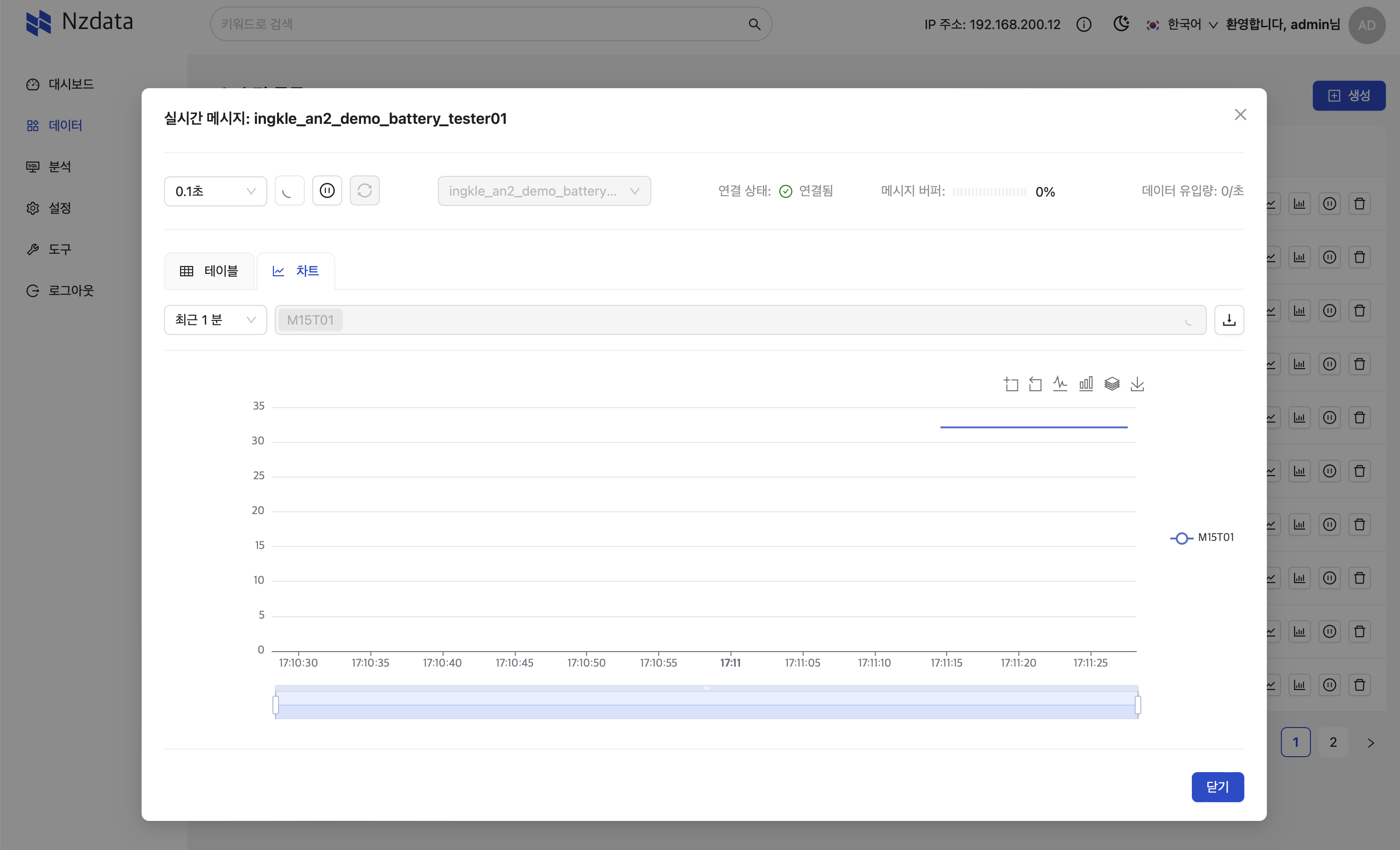Switch to the 테이블 tab
The image size is (1400, 850).
pos(209,271)
